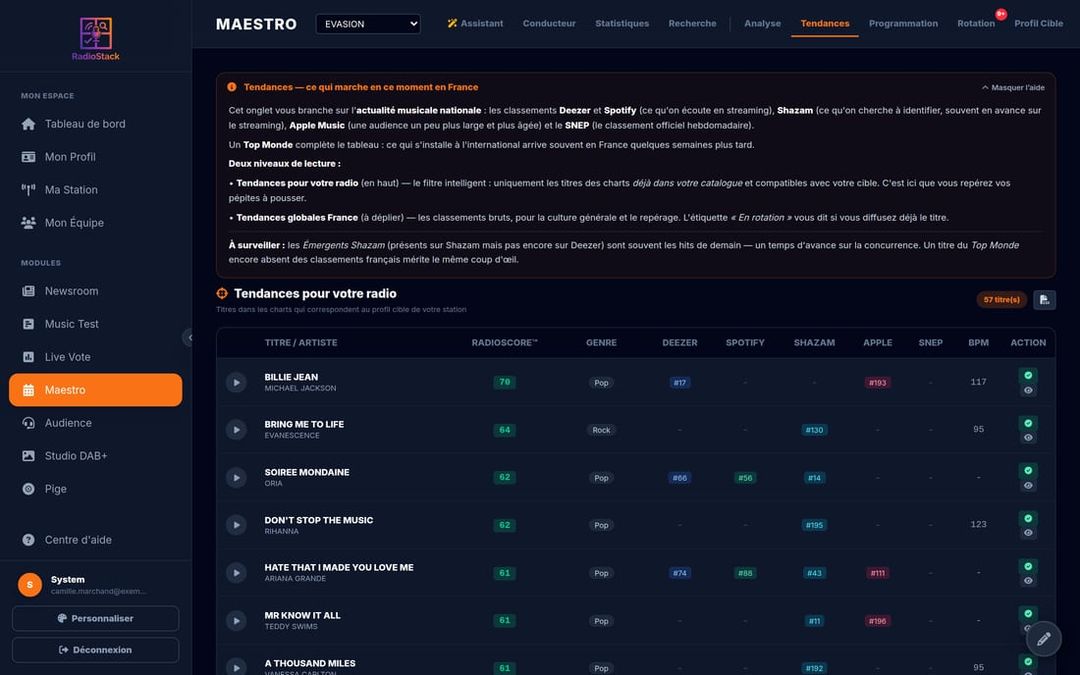The height and width of the screenshot is (675, 1080).
Task: Click Rock genre tag for Evanescence
Action: 601,430
